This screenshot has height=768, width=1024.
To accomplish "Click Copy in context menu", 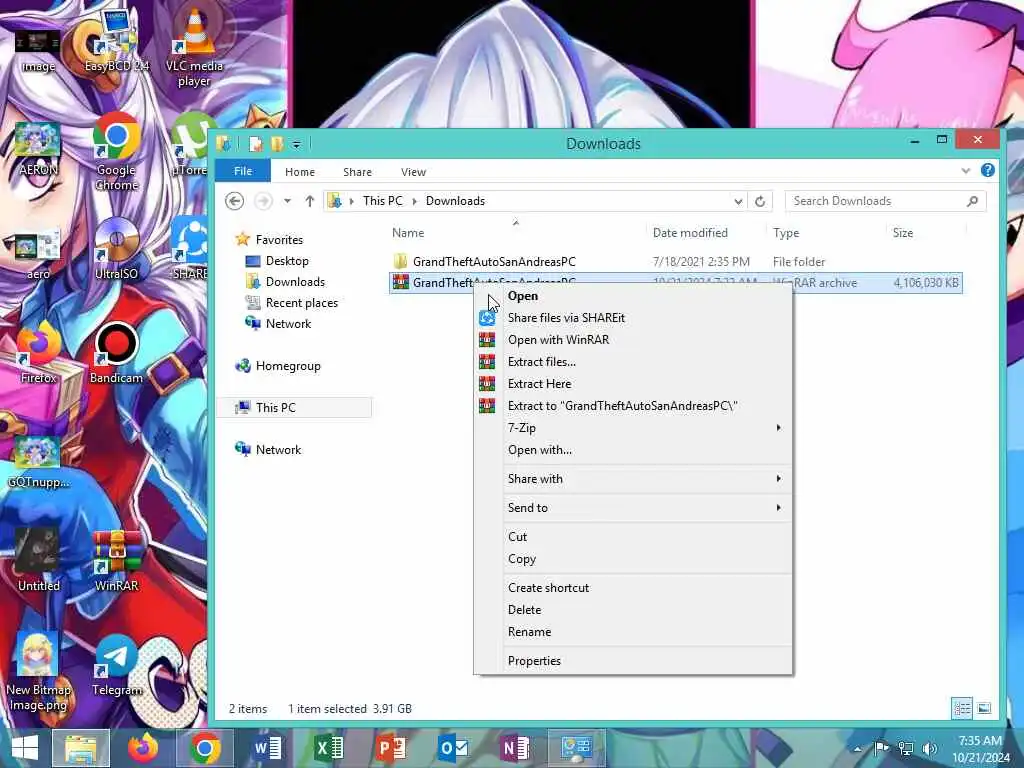I will [633, 559].
